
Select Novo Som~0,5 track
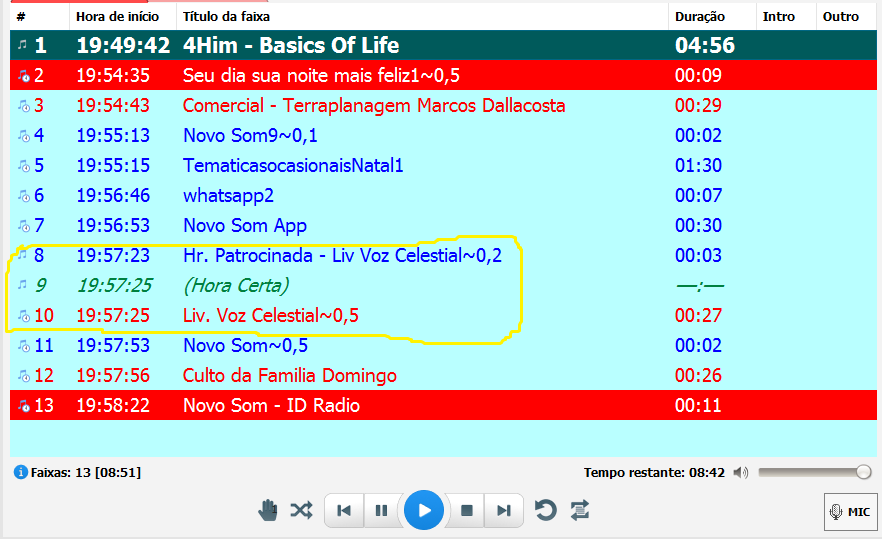pos(443,345)
